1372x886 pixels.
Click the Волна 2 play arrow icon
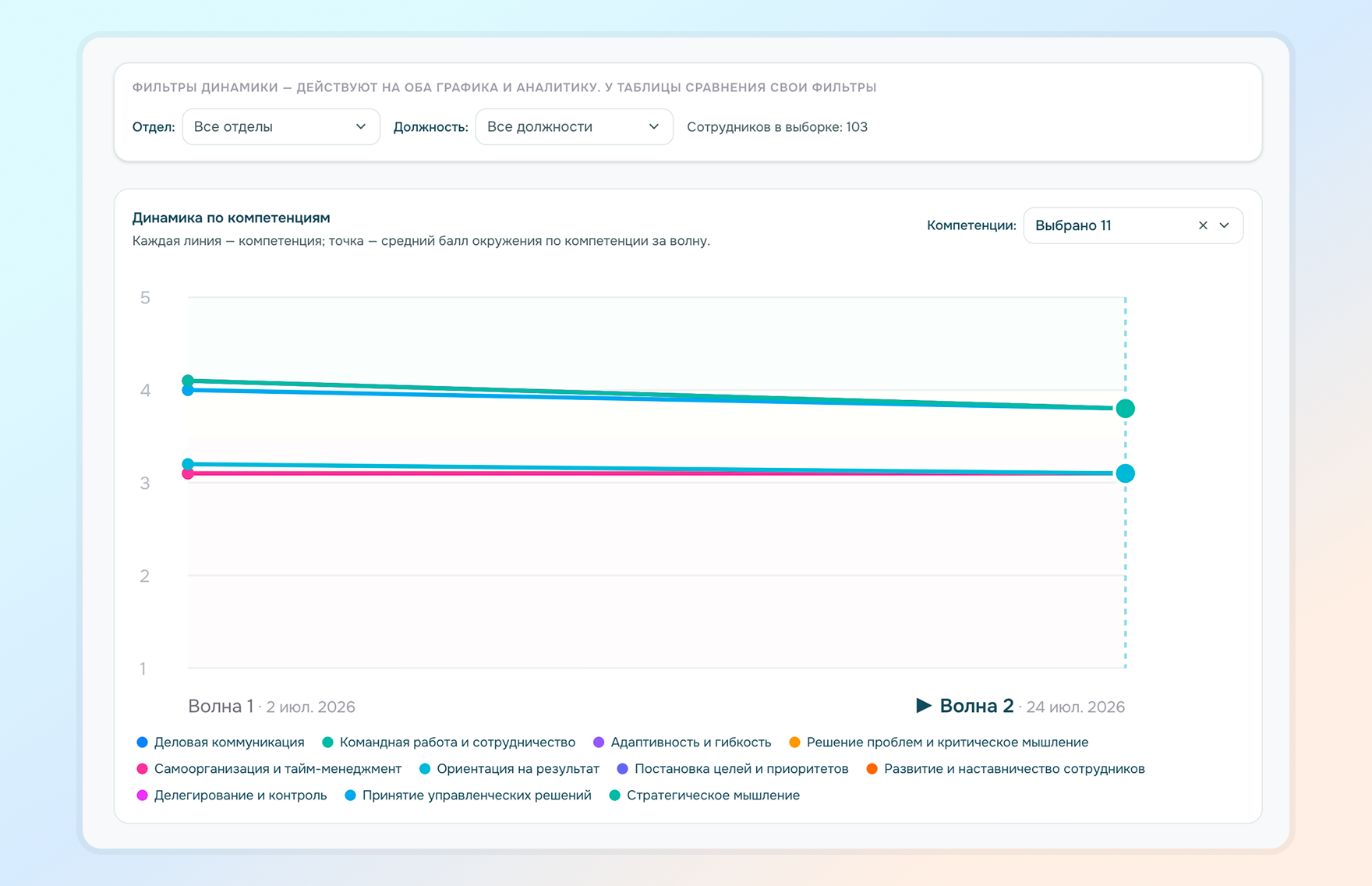[924, 705]
